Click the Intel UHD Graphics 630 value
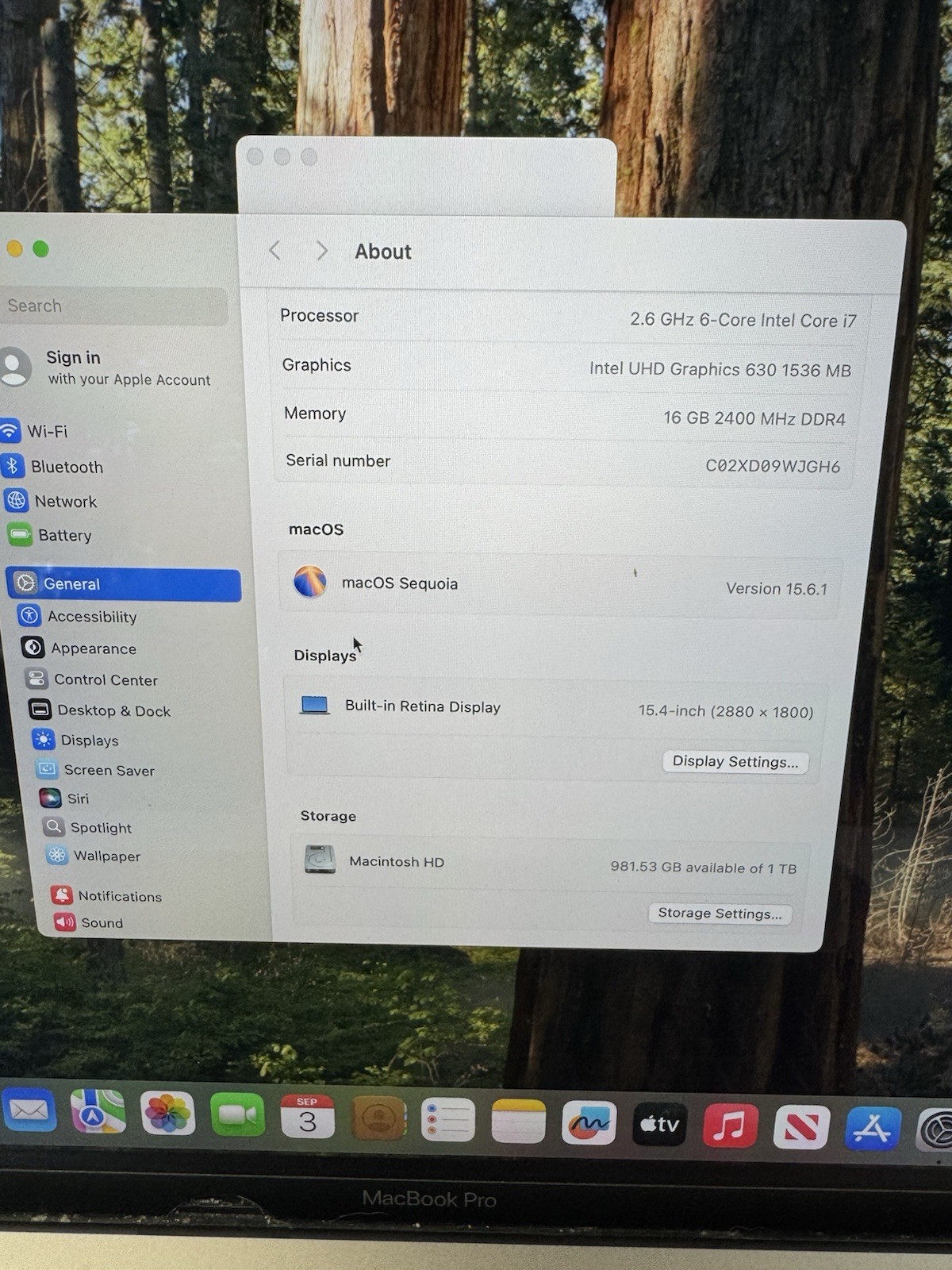The image size is (952, 1270). tap(720, 369)
